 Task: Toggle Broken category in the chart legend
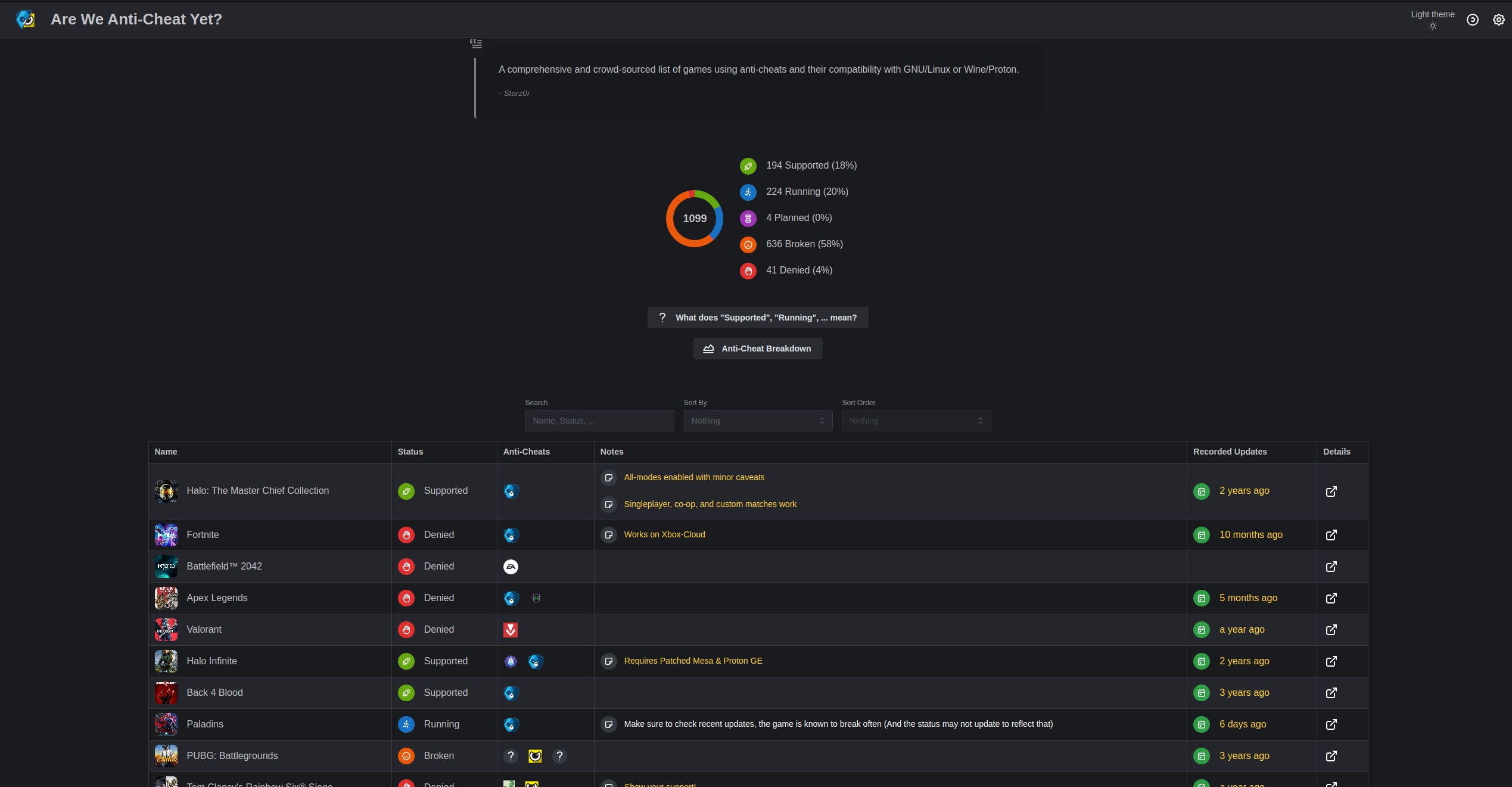point(804,244)
